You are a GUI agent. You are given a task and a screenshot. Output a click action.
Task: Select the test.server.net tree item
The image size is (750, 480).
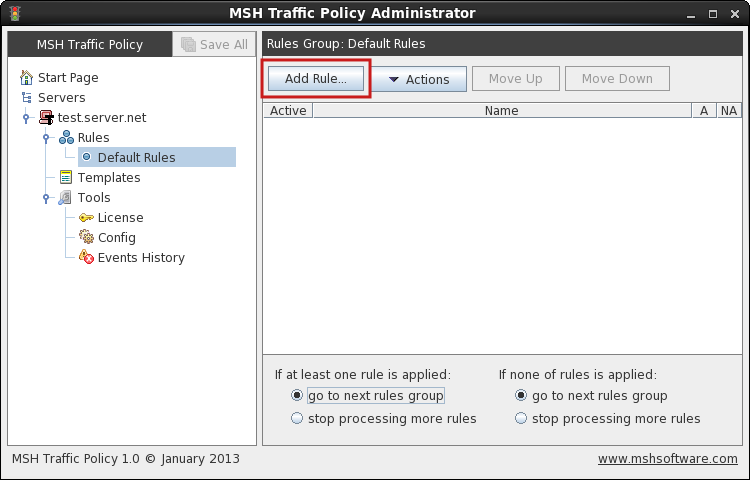pyautogui.click(x=102, y=118)
